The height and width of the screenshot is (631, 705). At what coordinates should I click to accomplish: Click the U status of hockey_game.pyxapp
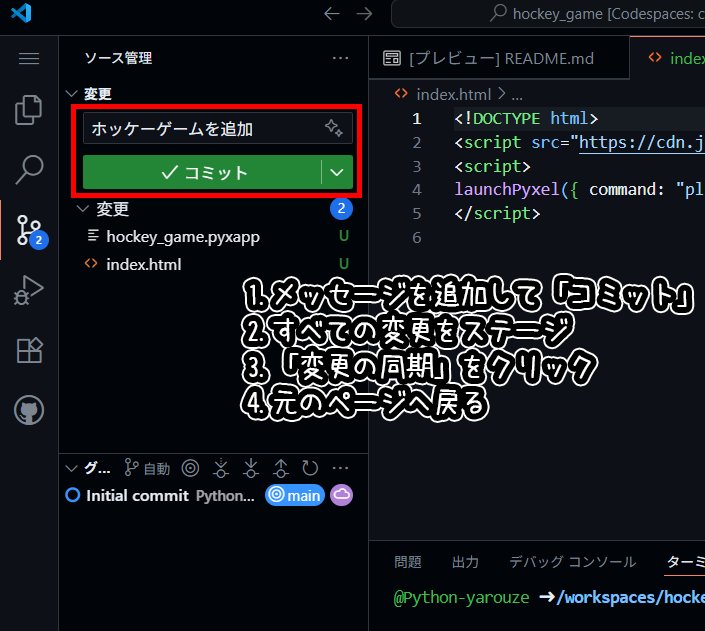pos(344,236)
